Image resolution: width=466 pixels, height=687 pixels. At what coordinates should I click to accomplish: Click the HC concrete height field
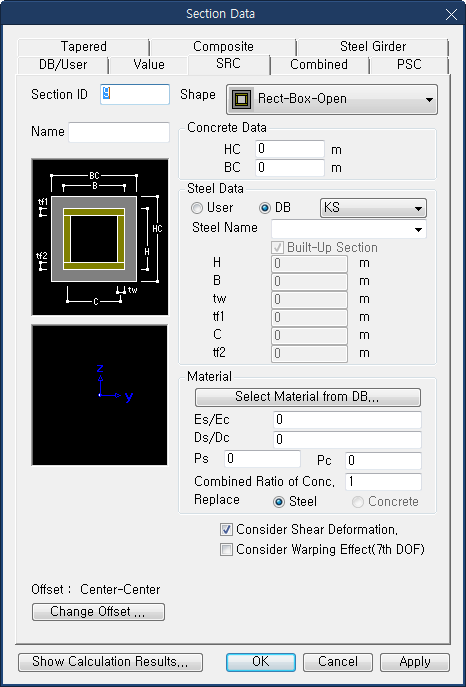[289, 149]
